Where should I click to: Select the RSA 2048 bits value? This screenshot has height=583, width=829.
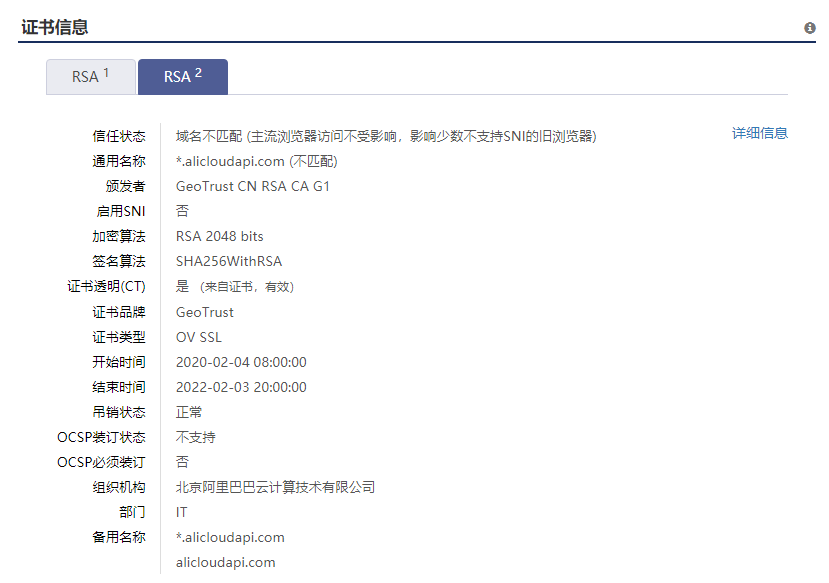(219, 236)
